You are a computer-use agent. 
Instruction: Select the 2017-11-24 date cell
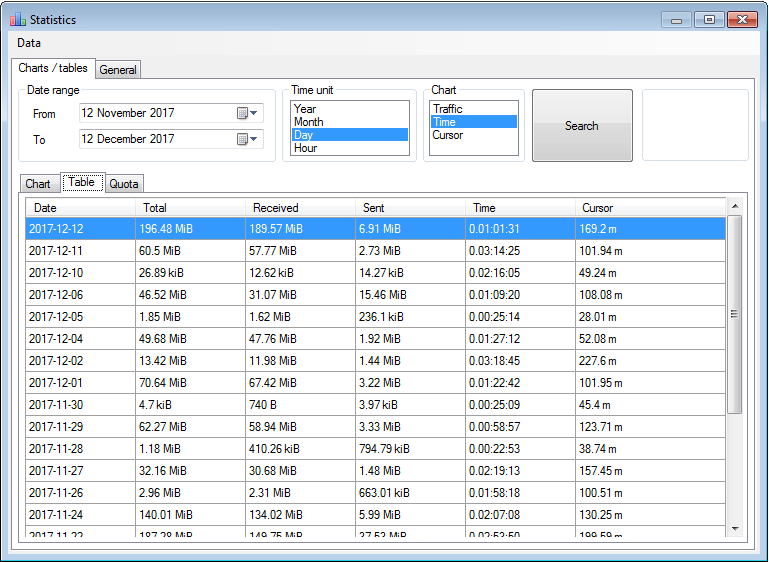80,515
